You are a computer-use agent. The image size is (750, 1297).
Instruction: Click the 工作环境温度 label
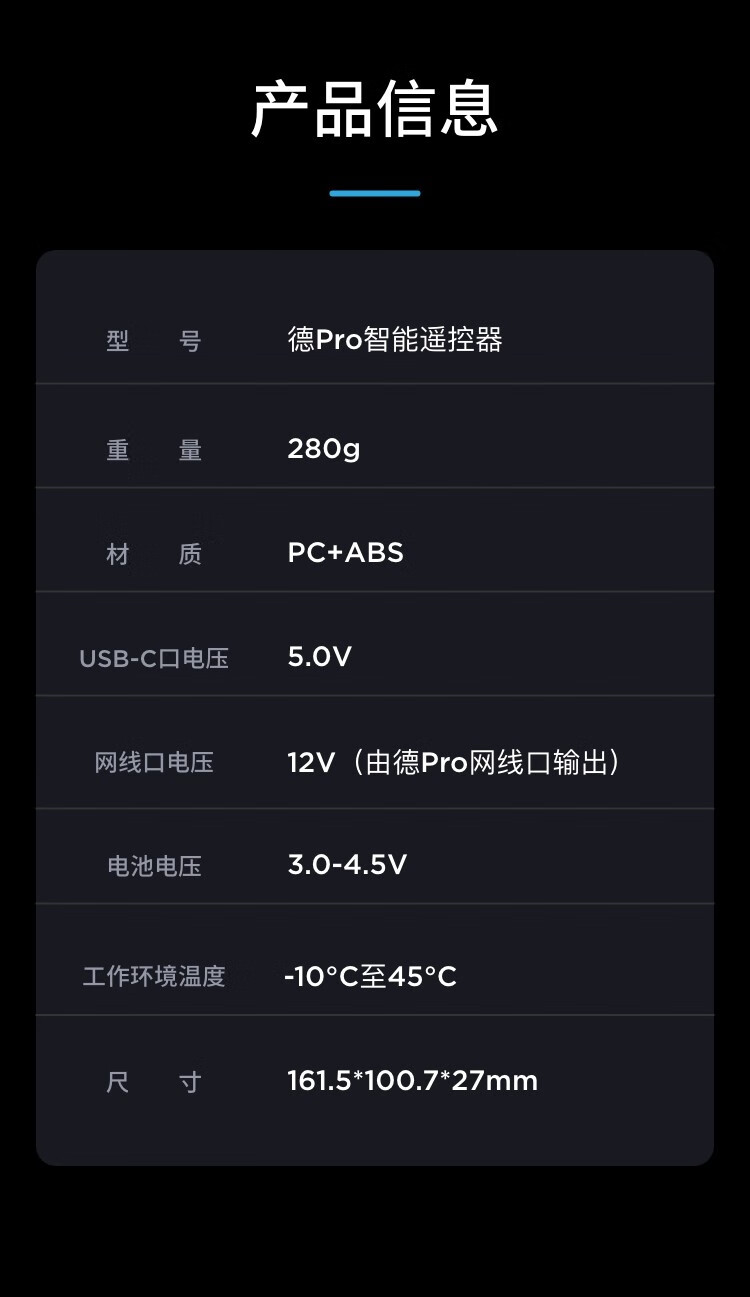[x=154, y=976]
